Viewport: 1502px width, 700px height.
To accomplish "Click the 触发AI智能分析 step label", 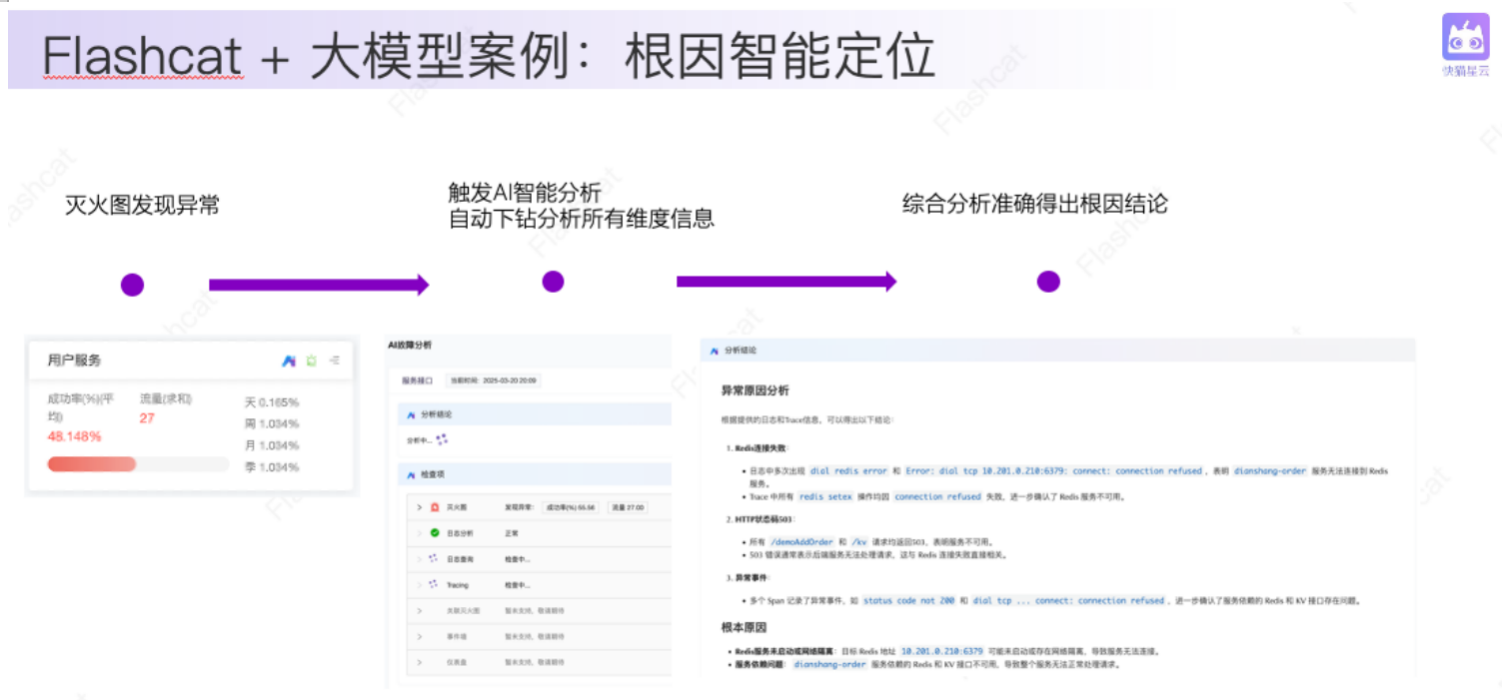I will point(525,192).
